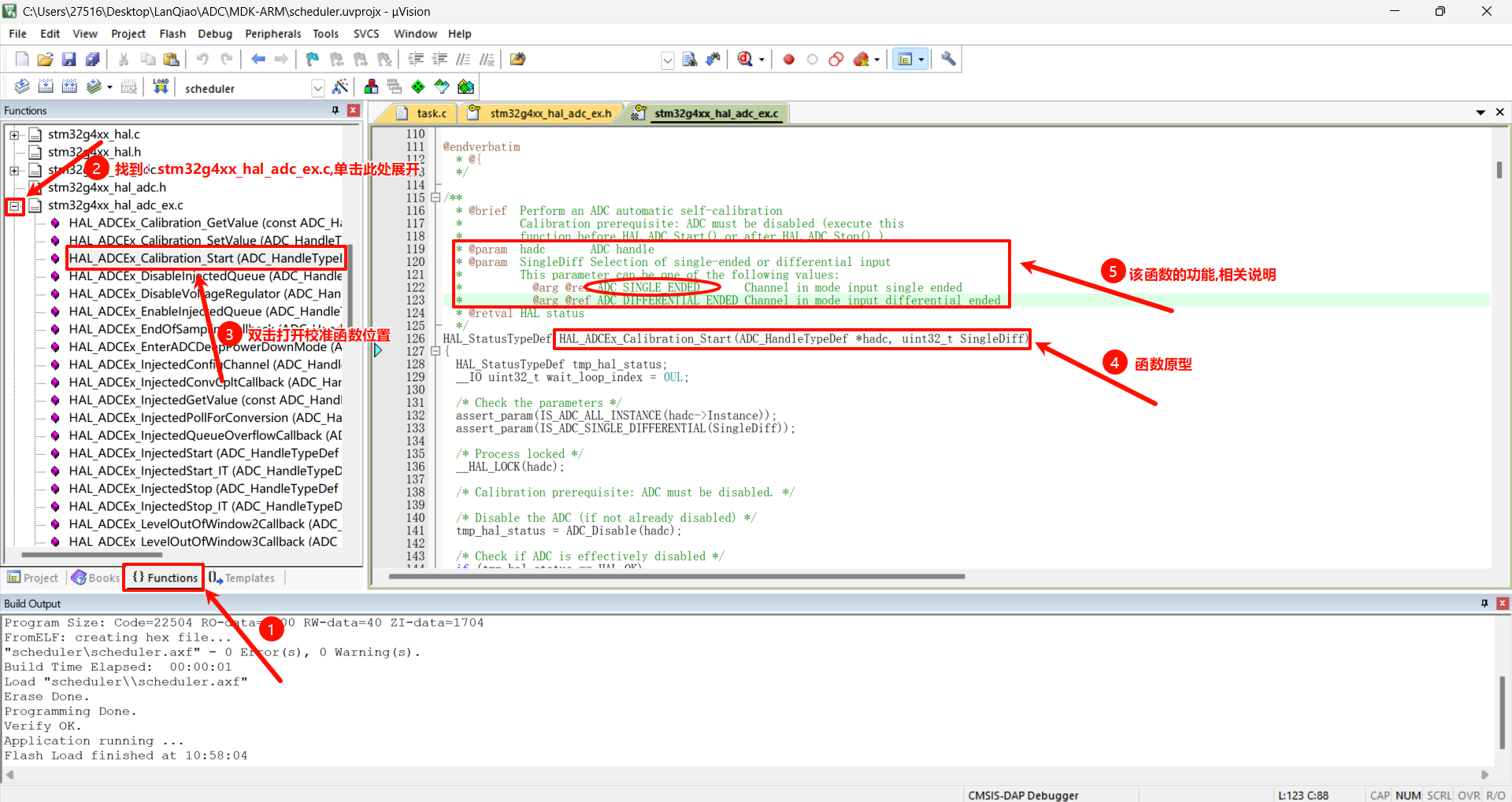Image resolution: width=1512 pixels, height=802 pixels.
Task: Switch to the Project panel tab
Action: tap(33, 578)
